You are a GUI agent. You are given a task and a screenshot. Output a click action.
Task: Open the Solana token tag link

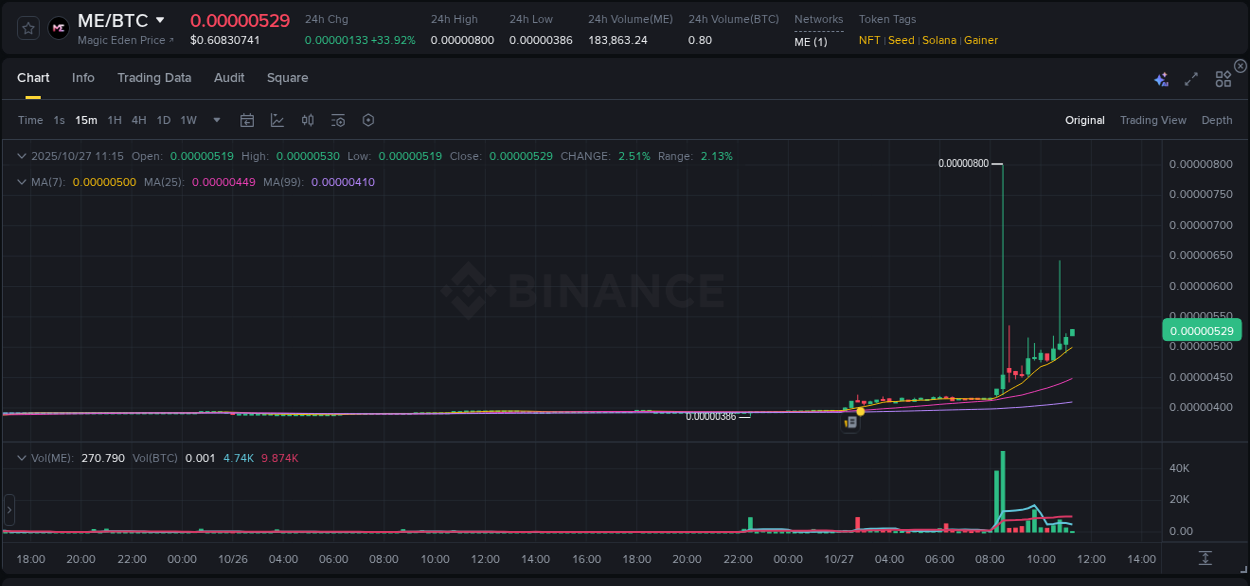click(939, 40)
